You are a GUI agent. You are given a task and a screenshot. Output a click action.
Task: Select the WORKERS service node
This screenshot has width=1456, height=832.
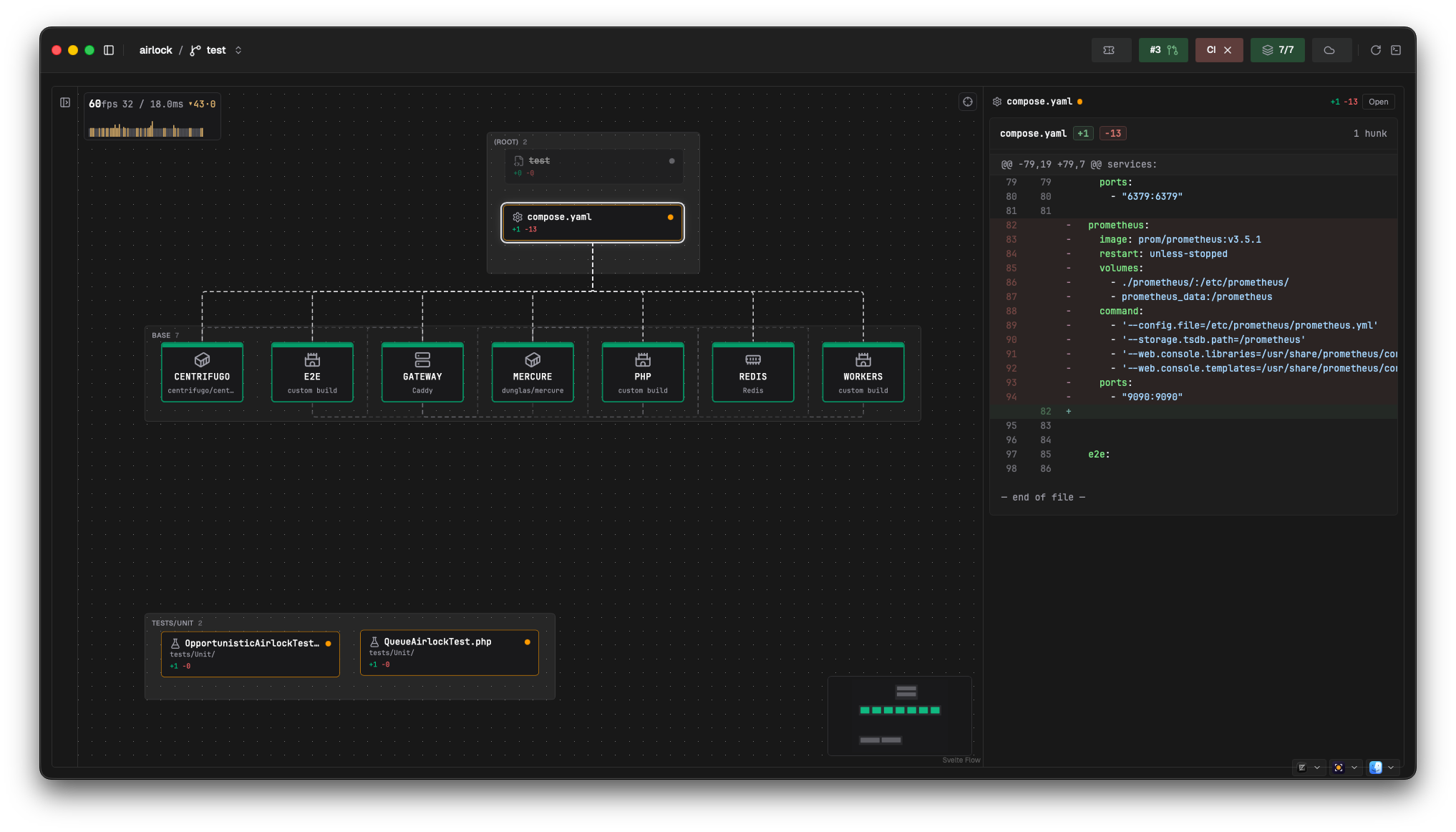coord(863,372)
